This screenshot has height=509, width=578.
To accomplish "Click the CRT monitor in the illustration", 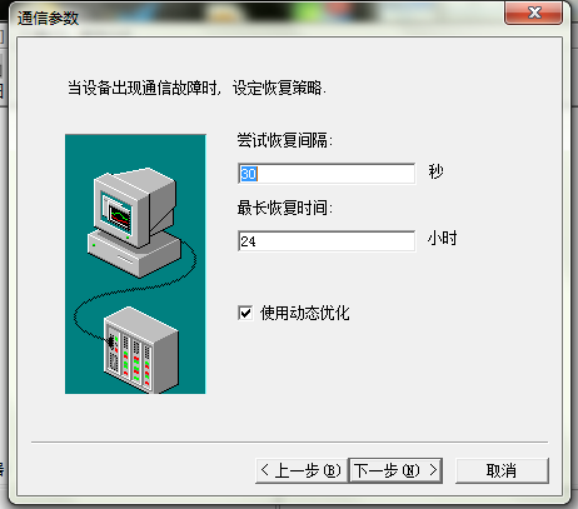I will coord(134,206).
